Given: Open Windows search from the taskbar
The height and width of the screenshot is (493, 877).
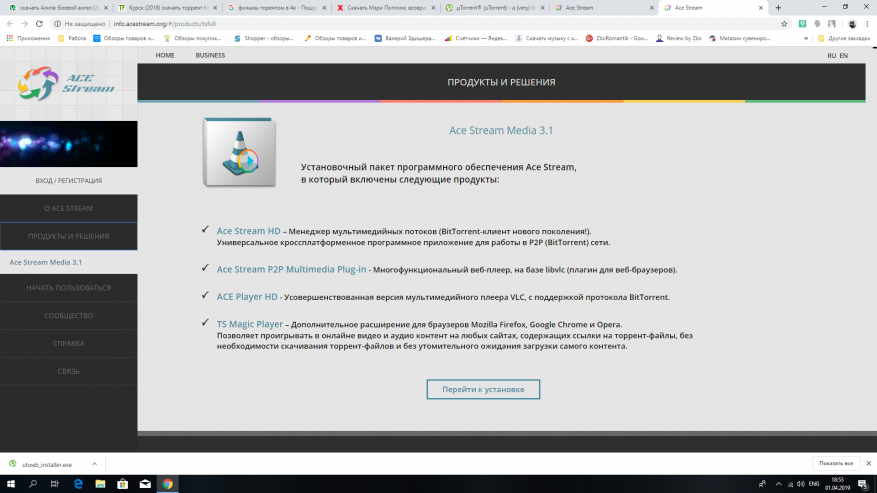Looking at the screenshot, I should click(32, 484).
